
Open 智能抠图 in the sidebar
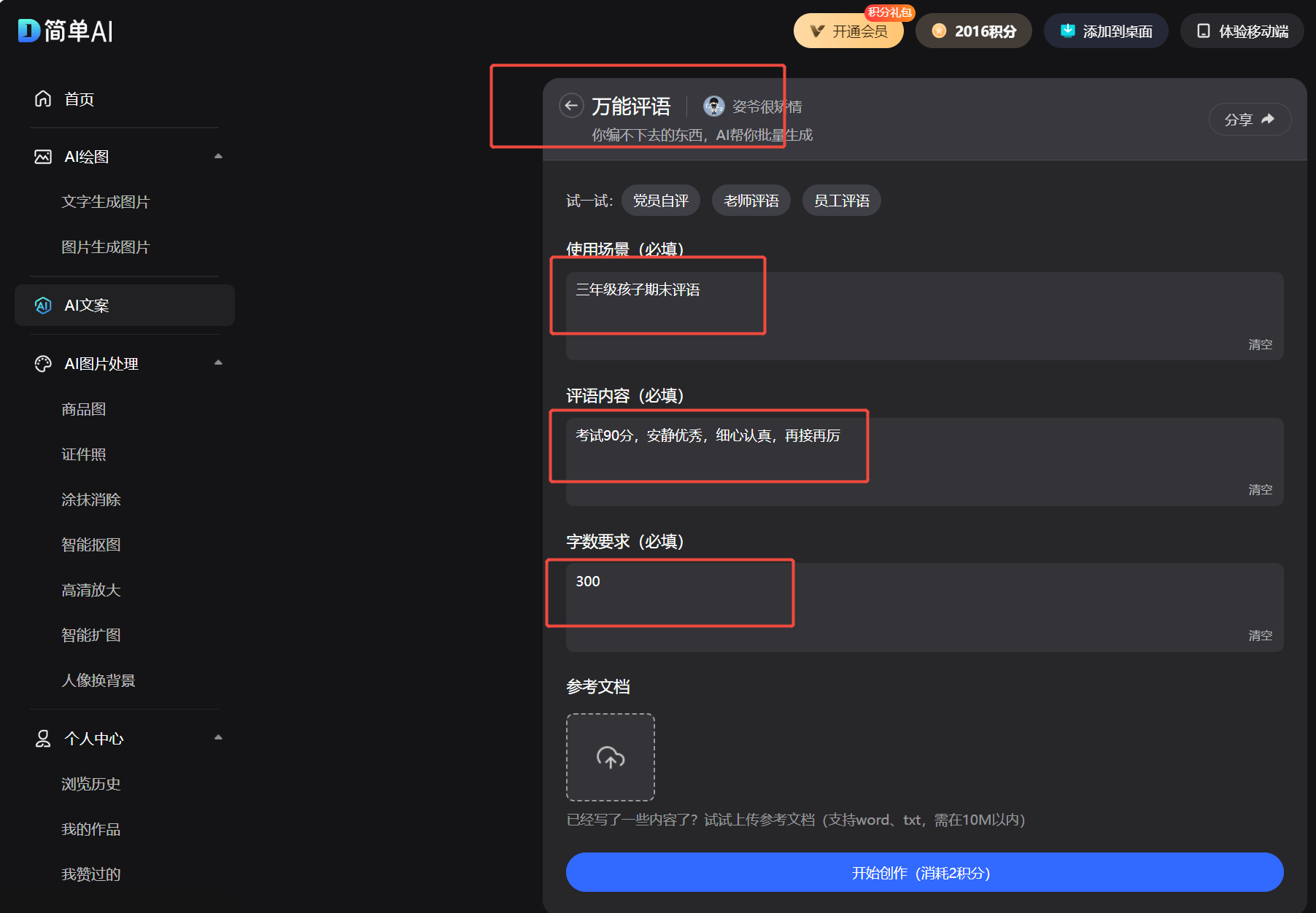point(91,545)
